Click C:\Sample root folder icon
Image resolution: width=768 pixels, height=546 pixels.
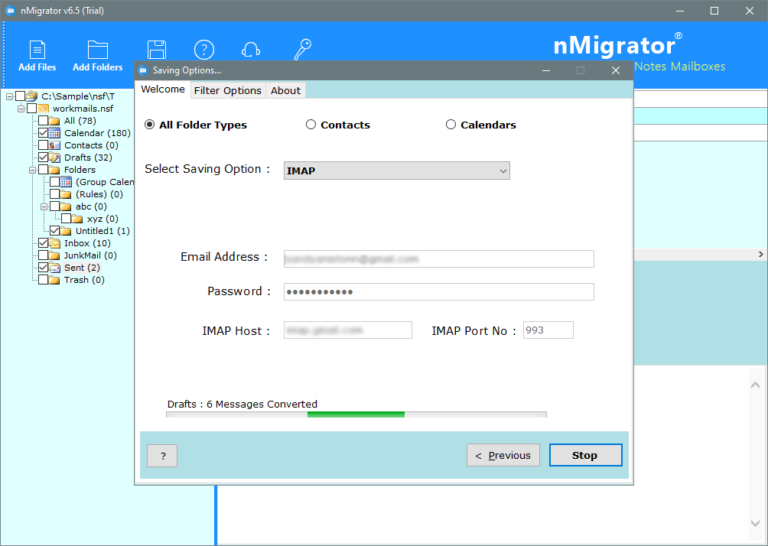32,96
